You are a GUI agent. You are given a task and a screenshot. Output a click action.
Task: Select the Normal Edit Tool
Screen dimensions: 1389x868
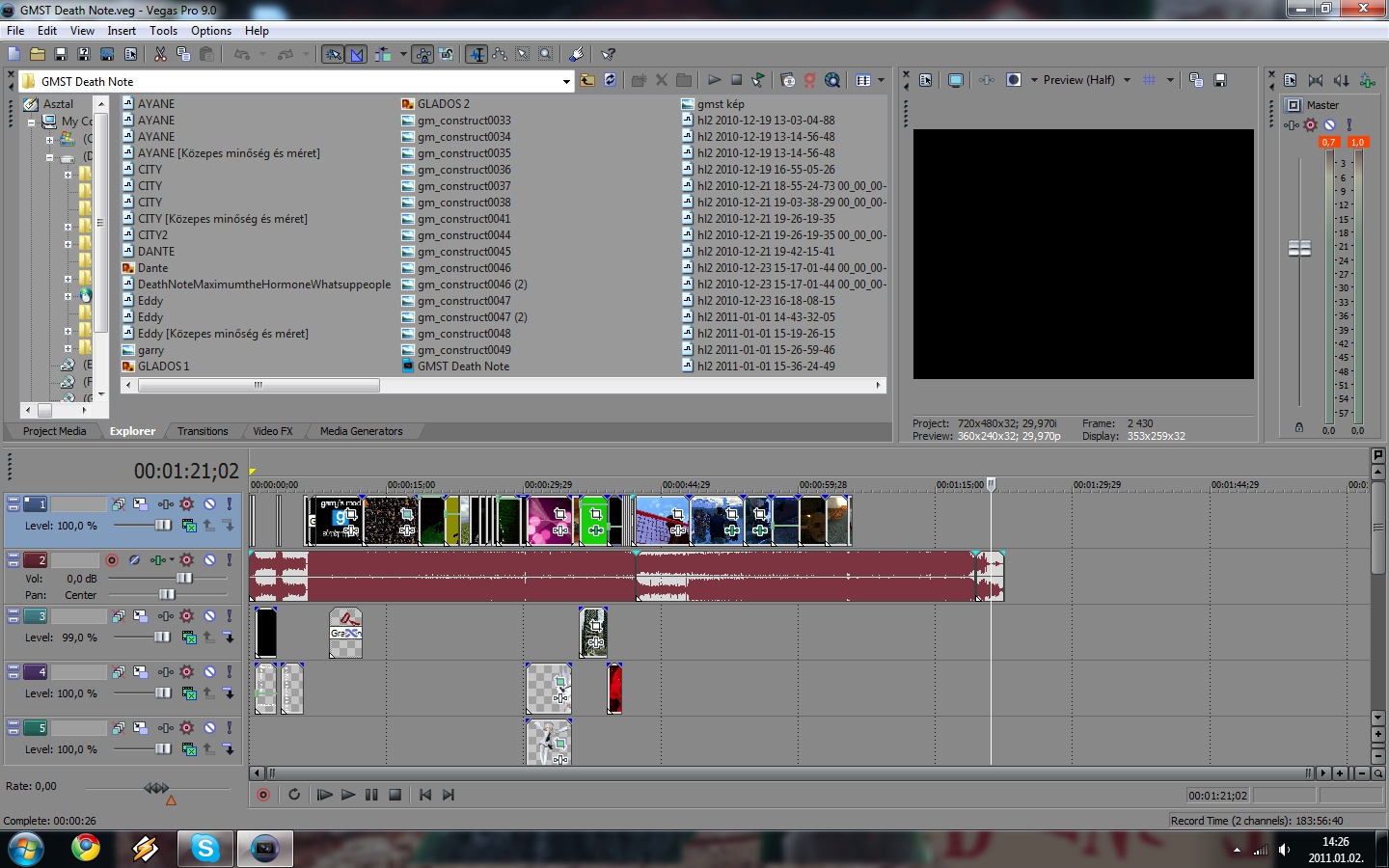coord(477,54)
